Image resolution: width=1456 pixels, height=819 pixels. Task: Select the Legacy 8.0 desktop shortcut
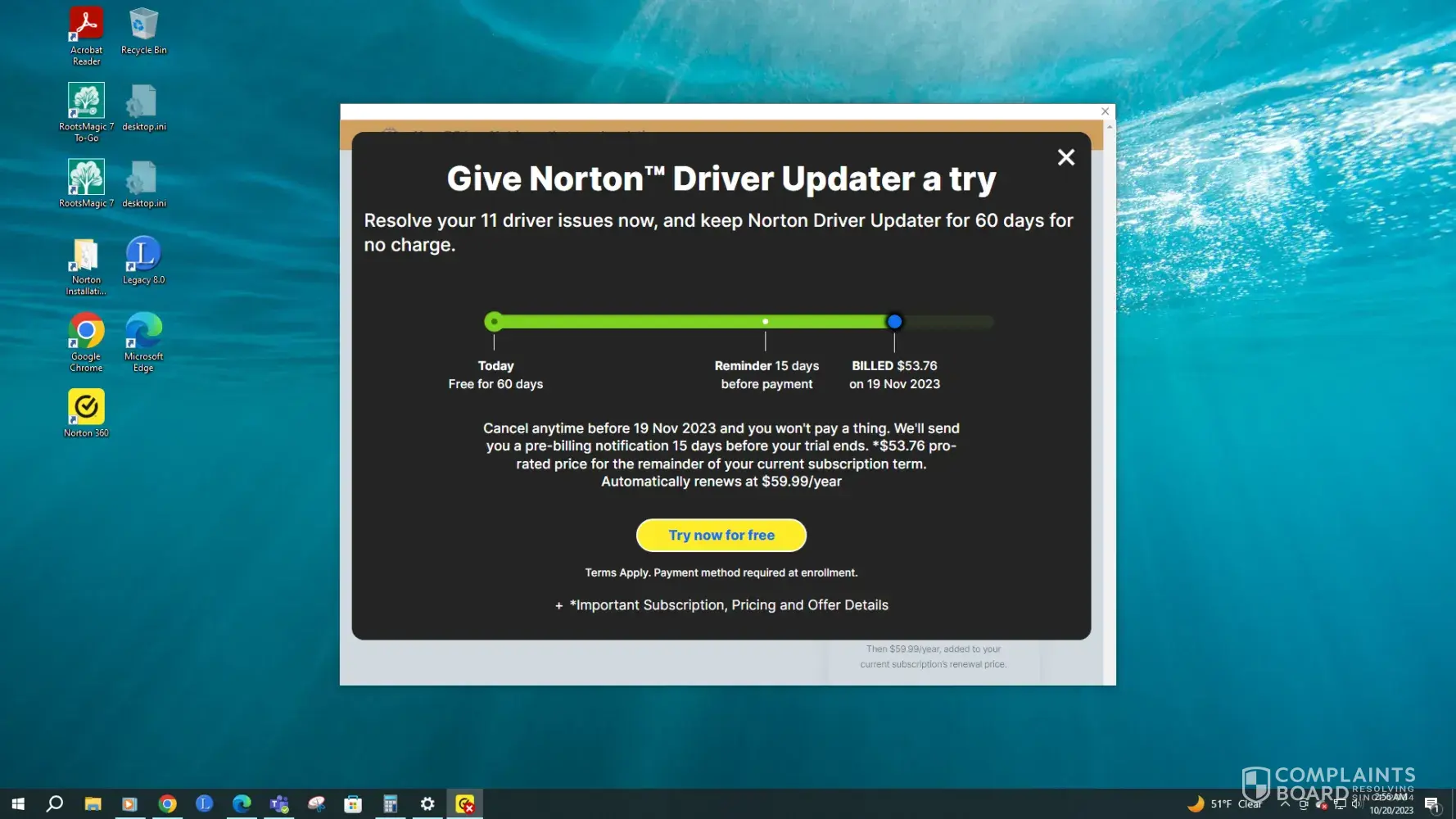[143, 261]
